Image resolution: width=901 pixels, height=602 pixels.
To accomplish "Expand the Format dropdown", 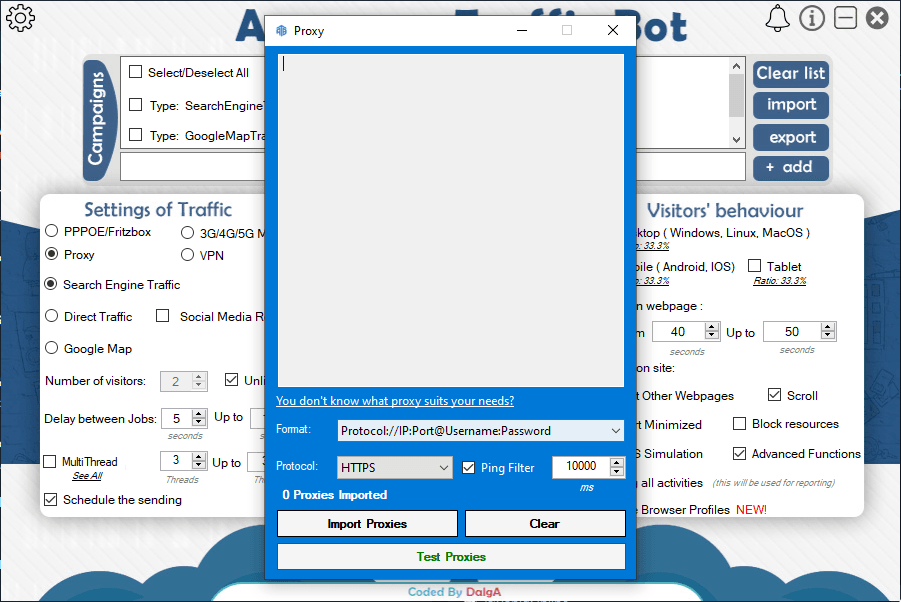I will click(615, 431).
